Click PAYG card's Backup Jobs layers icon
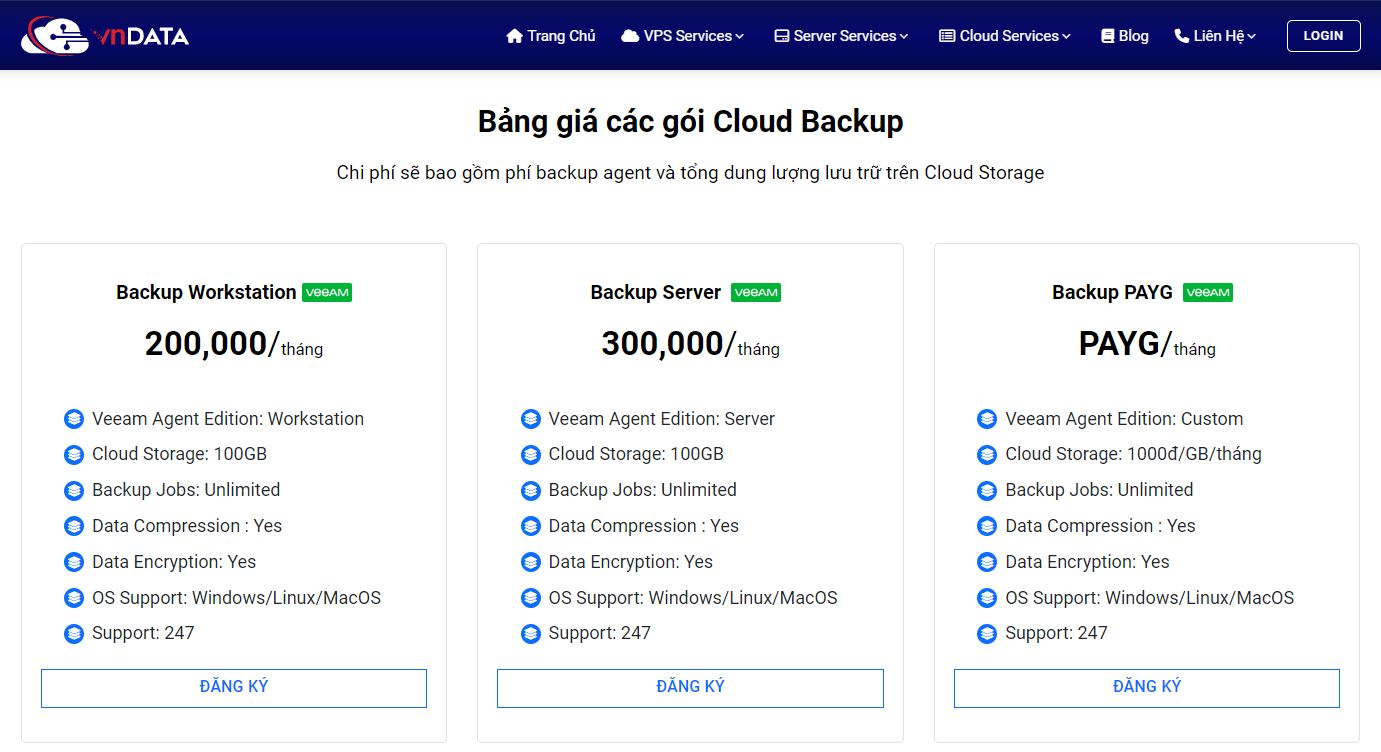 (x=987, y=491)
